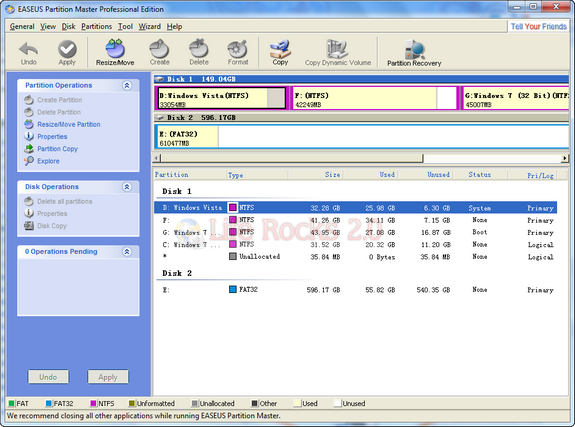Select the C: Windows 7 list row
This screenshot has height=427, width=575.
[x=355, y=244]
